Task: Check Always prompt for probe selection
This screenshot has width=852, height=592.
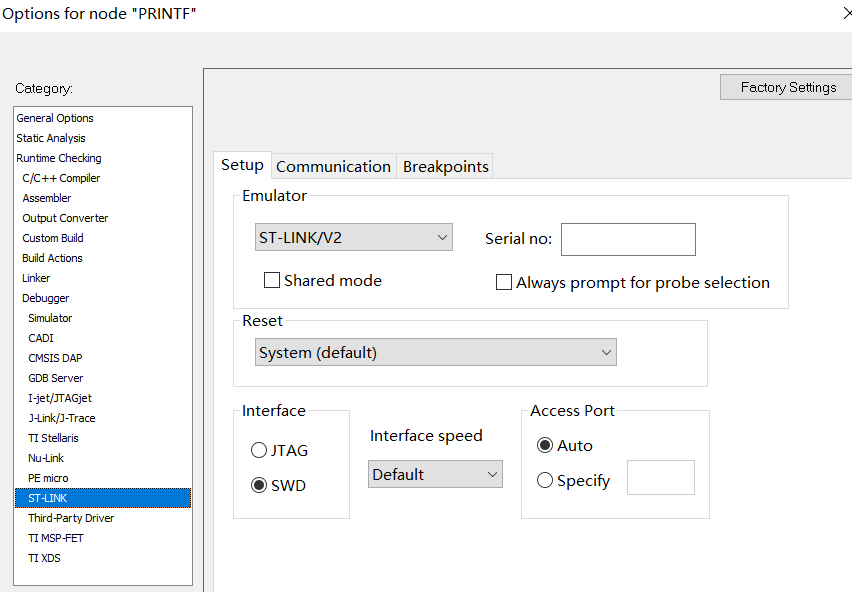Action: pos(504,282)
